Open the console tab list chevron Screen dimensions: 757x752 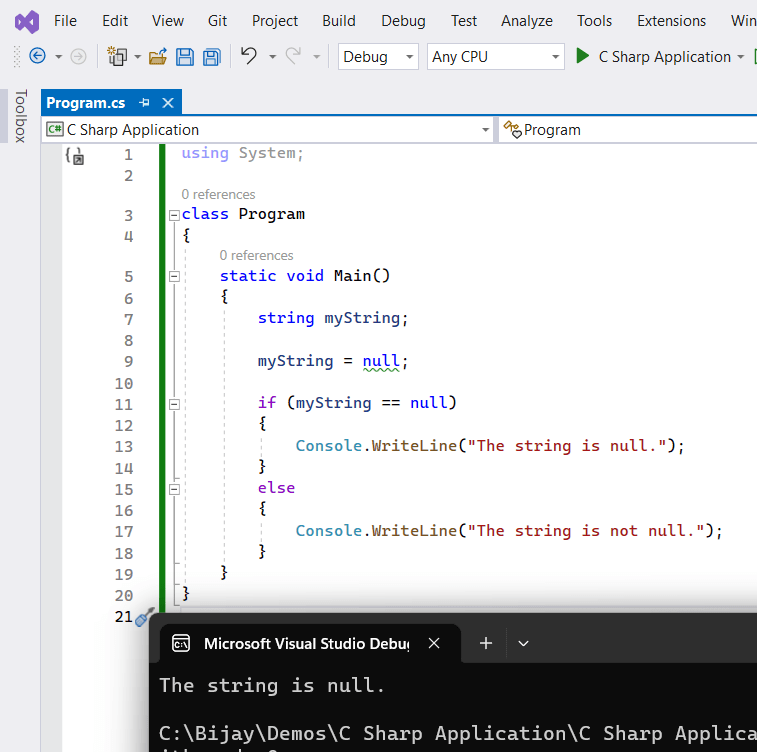click(523, 643)
